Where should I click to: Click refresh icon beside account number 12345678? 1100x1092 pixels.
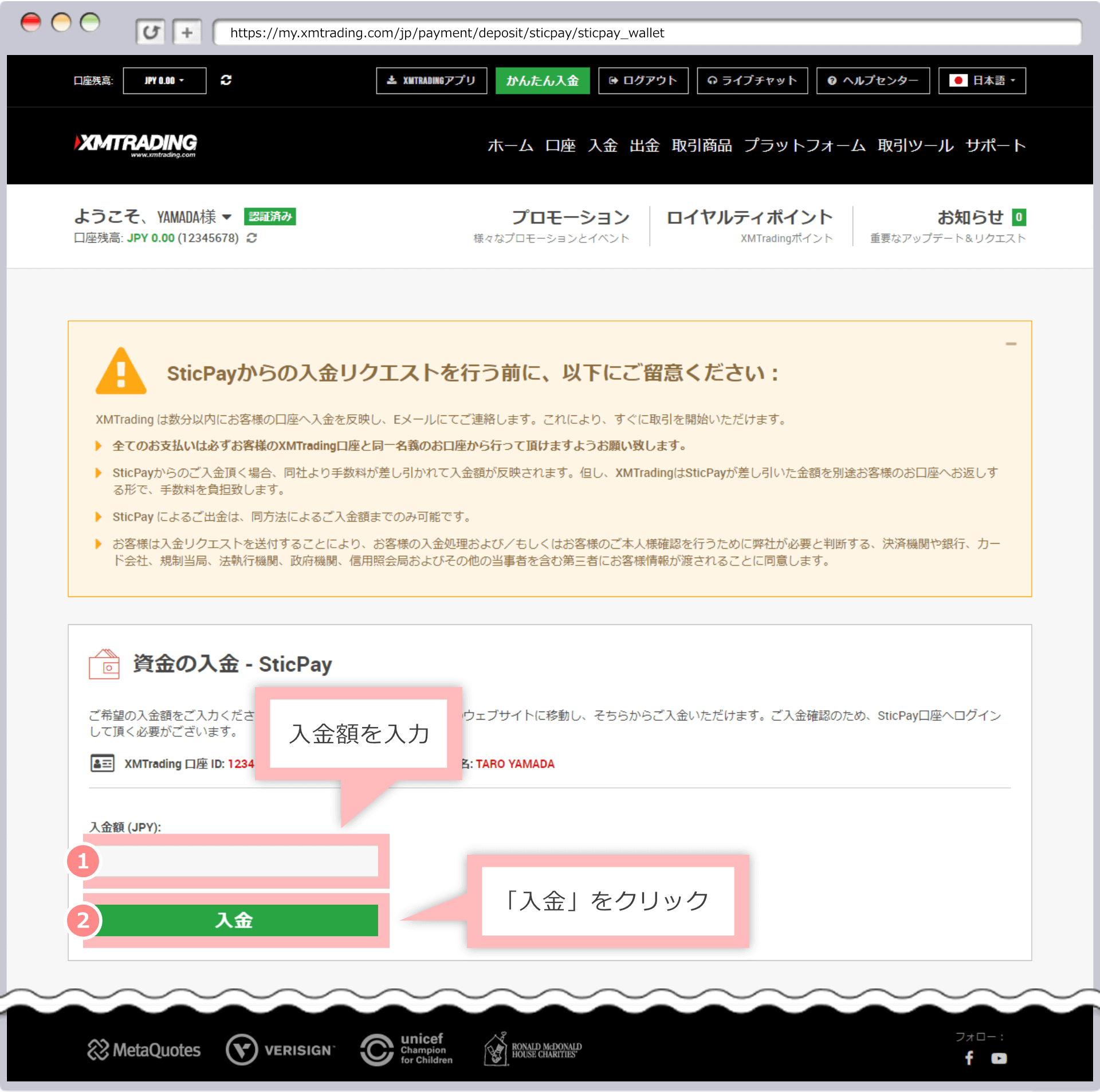point(252,238)
